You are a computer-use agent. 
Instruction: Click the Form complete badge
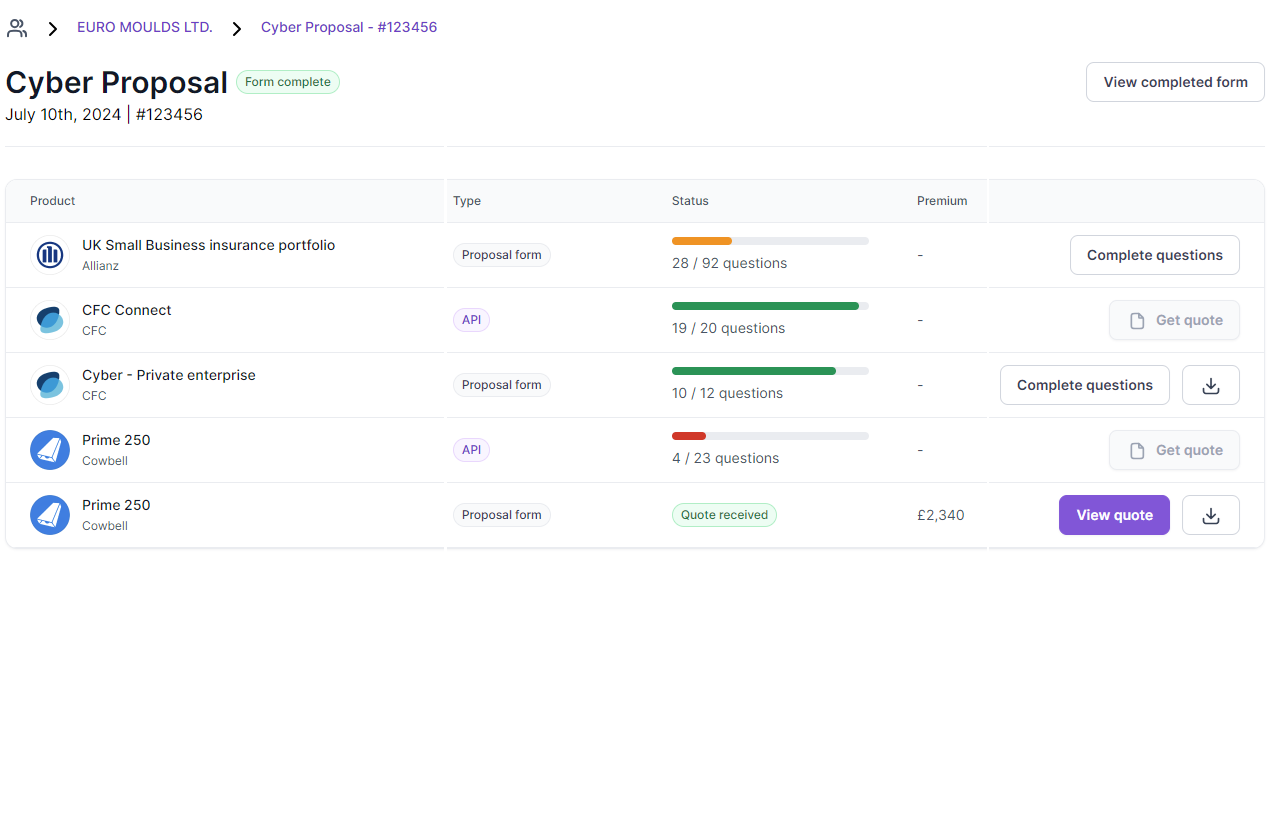[288, 82]
